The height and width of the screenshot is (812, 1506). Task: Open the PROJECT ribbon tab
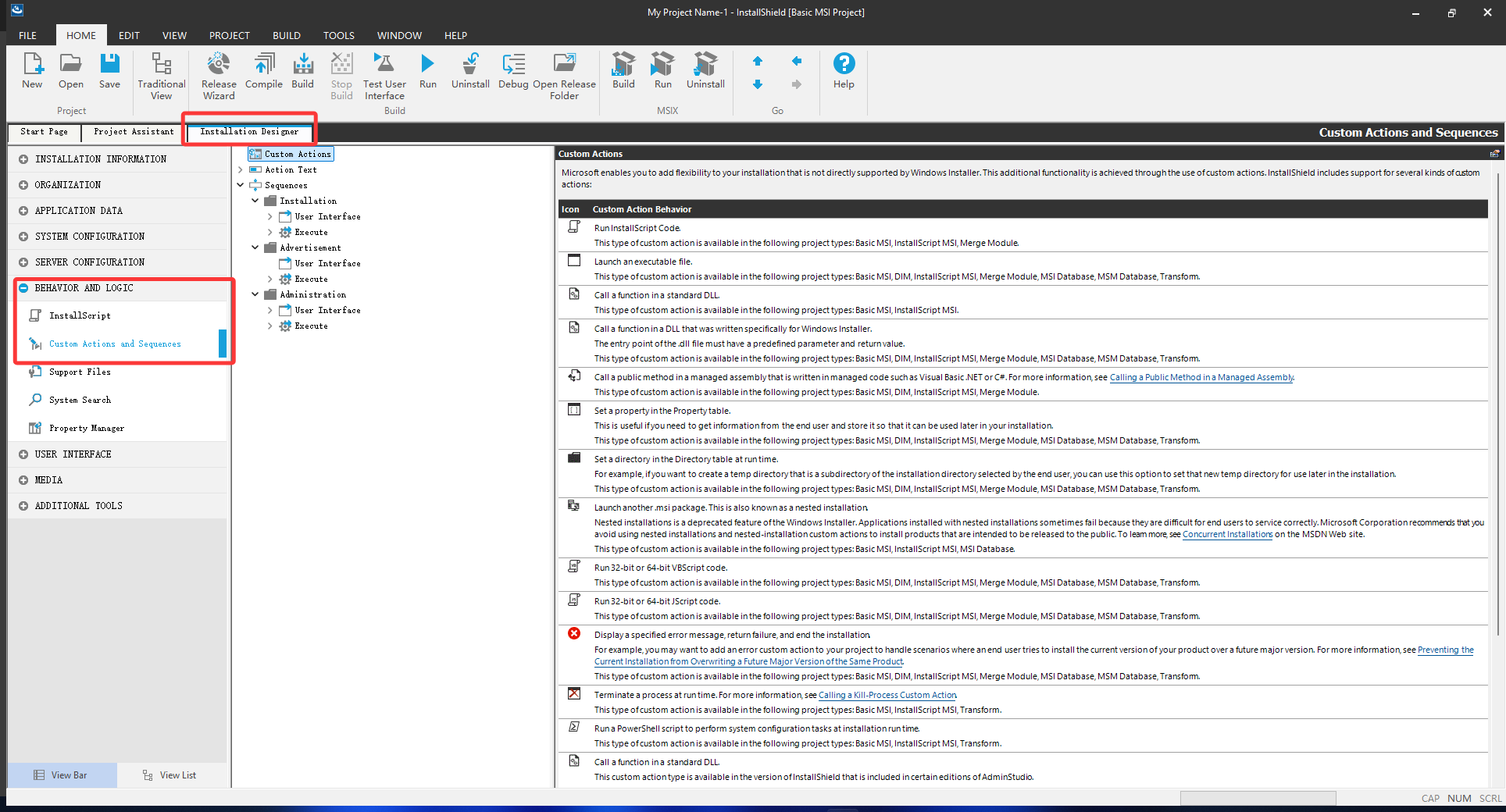click(229, 35)
